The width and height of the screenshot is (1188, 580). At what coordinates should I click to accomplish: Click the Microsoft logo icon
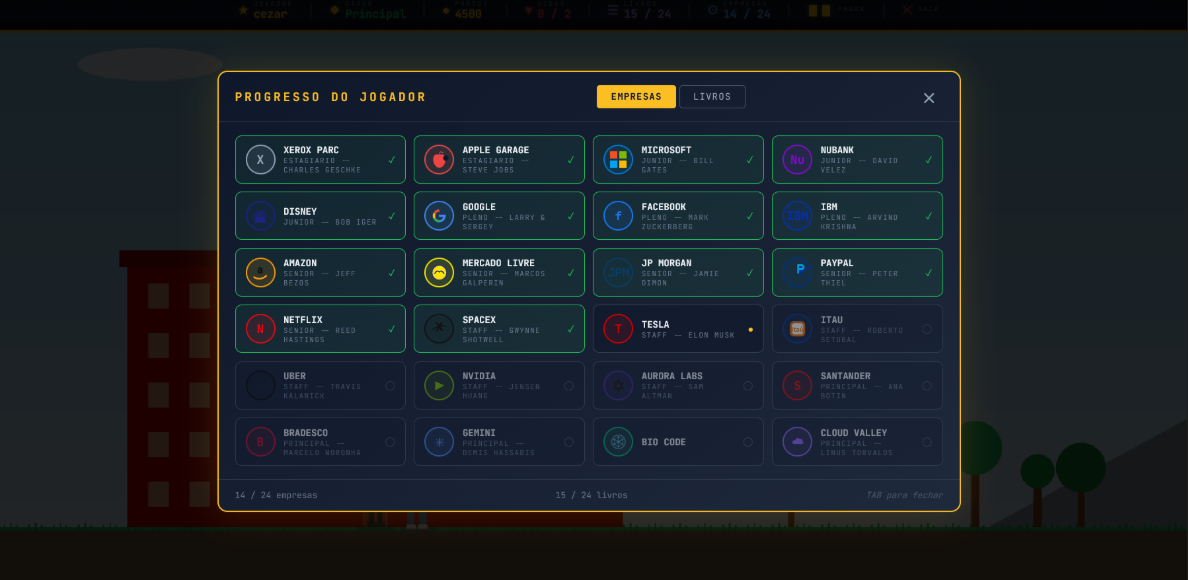pyautogui.click(x=618, y=160)
